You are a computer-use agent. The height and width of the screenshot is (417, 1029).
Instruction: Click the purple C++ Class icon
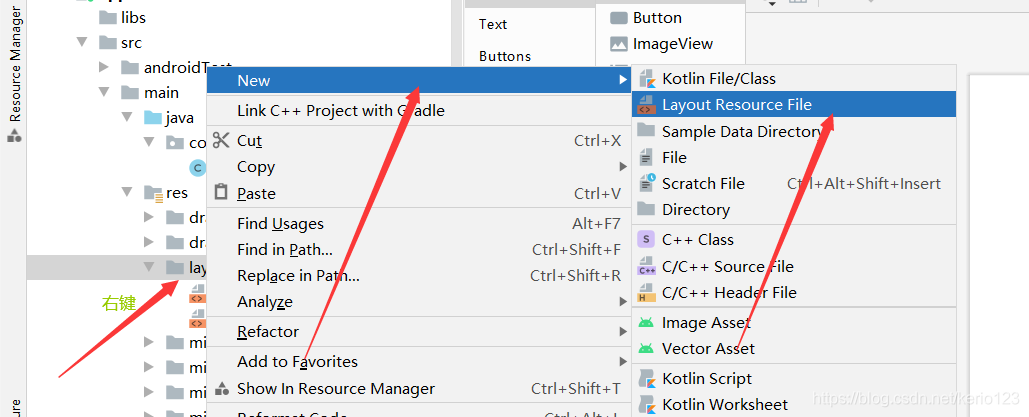pyautogui.click(x=646, y=240)
